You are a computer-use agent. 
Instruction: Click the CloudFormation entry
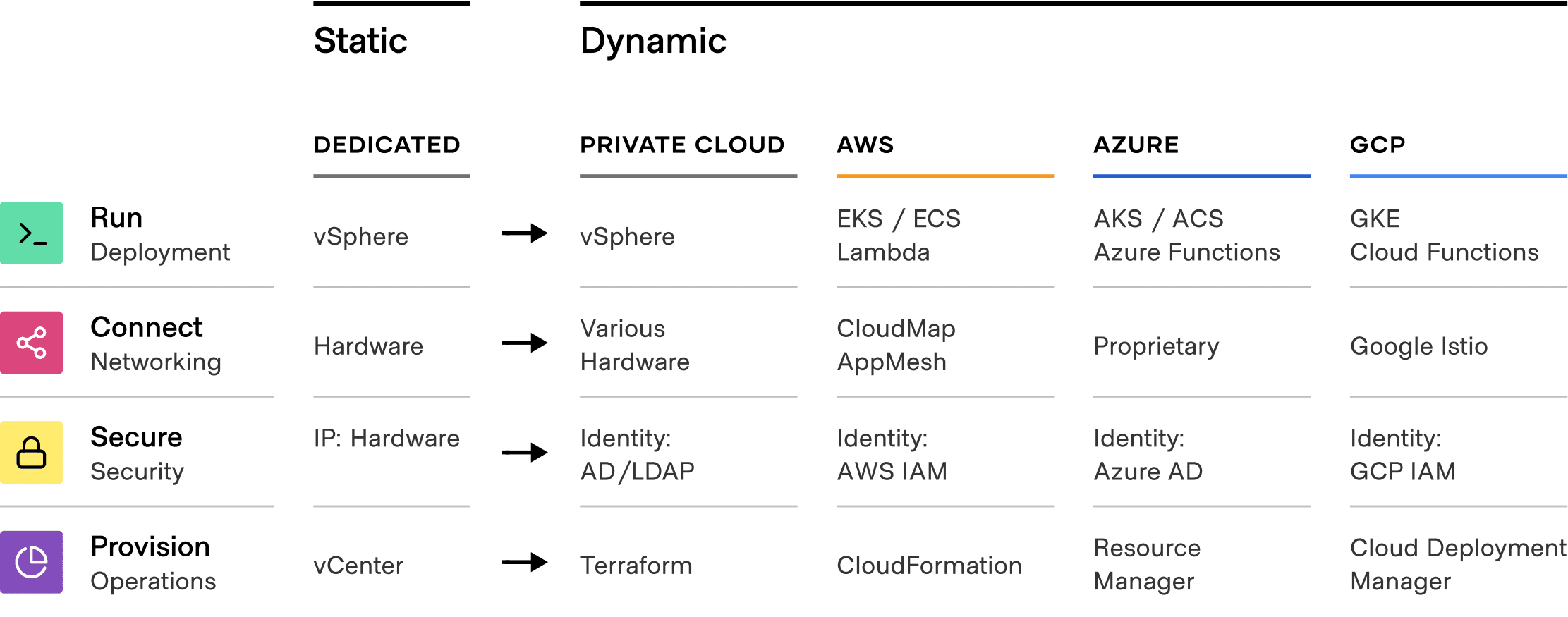pyautogui.click(x=929, y=566)
